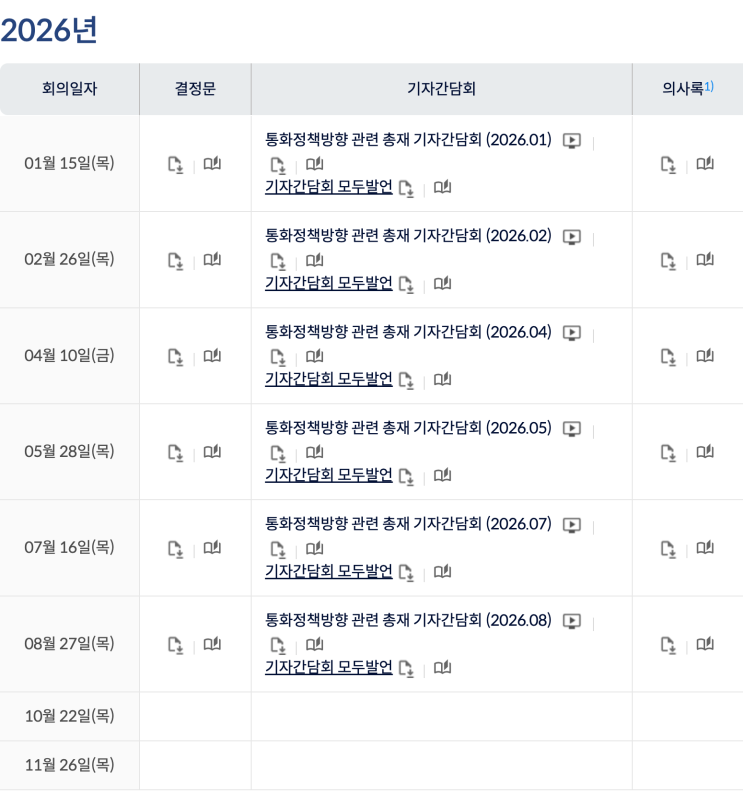Download the decision statement for 07월 16일

coord(176,549)
